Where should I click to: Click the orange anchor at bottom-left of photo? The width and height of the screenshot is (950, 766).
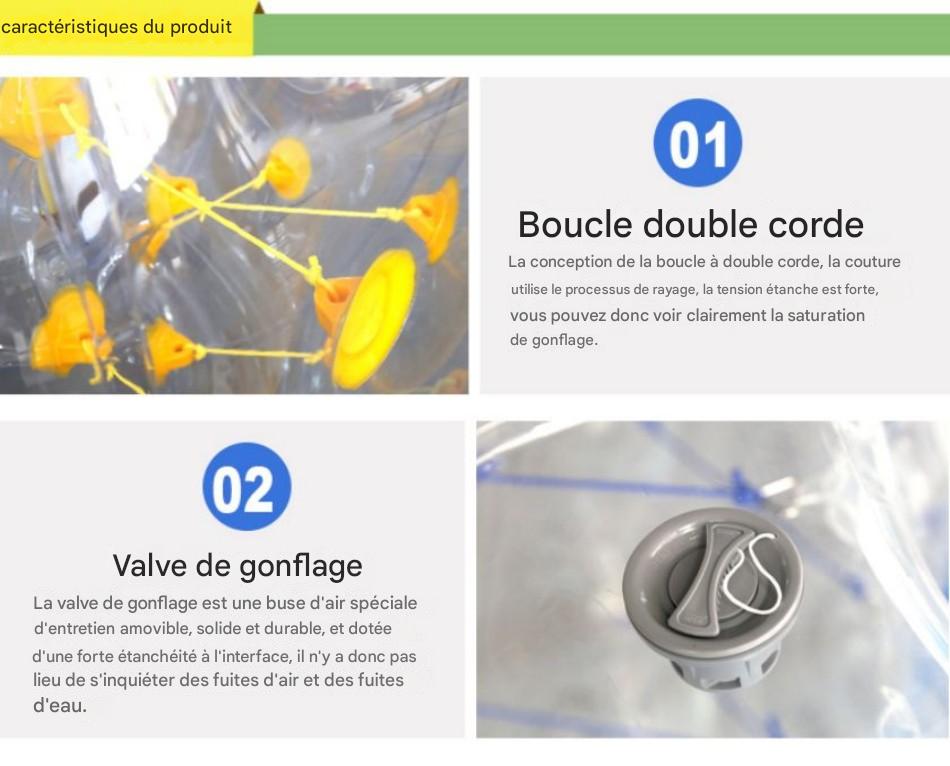(x=70, y=331)
